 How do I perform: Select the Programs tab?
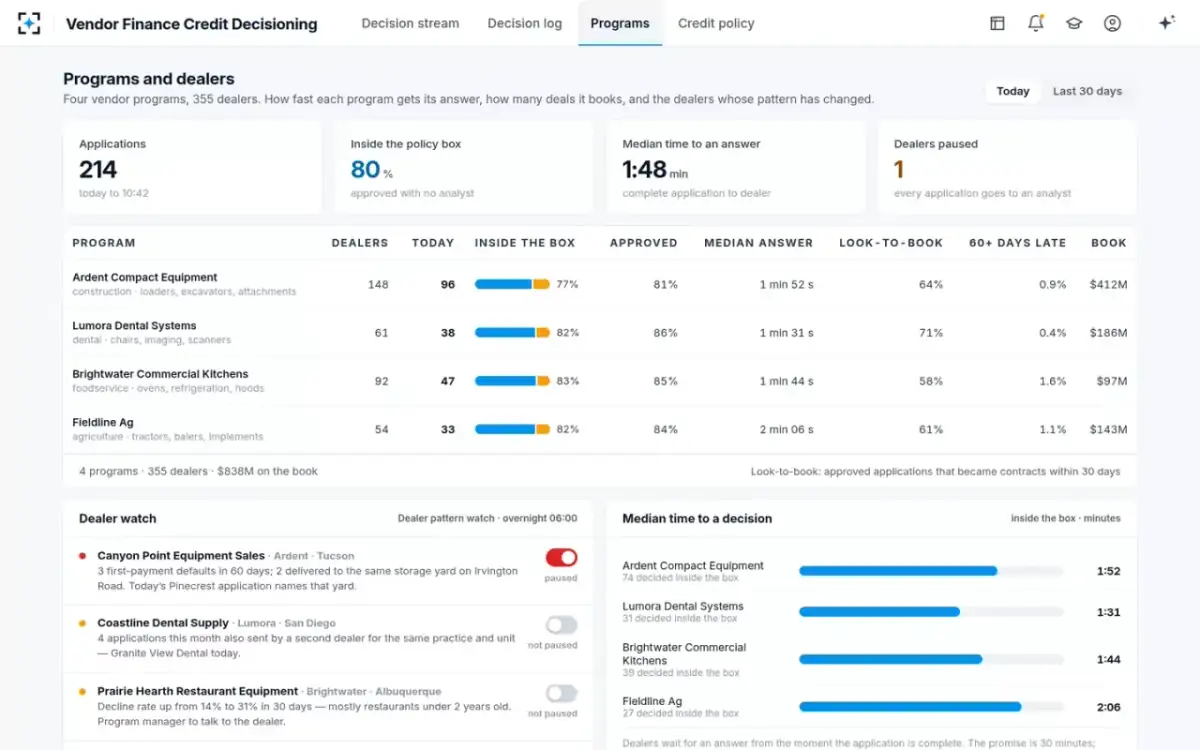(620, 23)
